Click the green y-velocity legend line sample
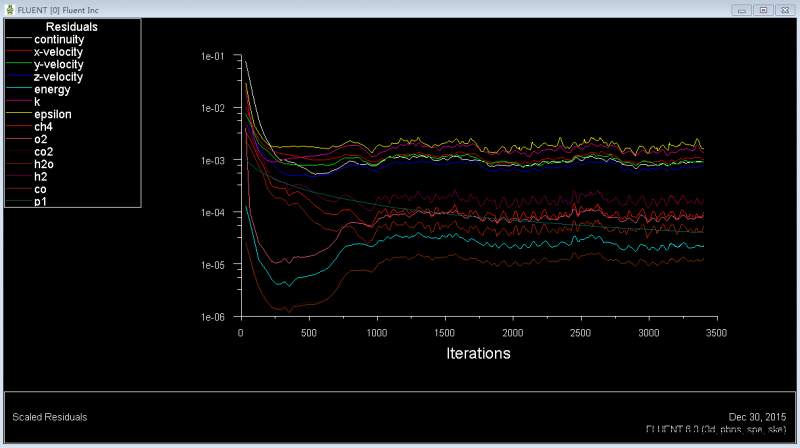 pos(19,64)
